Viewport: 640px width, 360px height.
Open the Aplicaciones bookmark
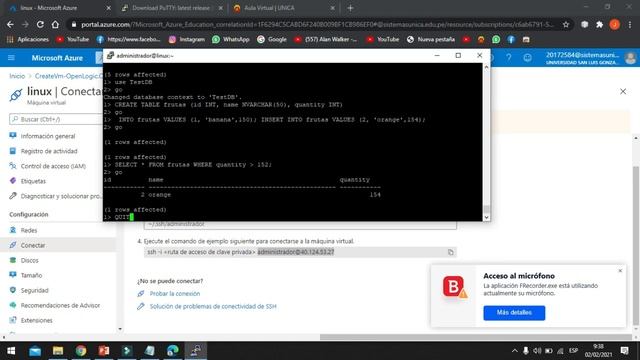tap(28, 40)
